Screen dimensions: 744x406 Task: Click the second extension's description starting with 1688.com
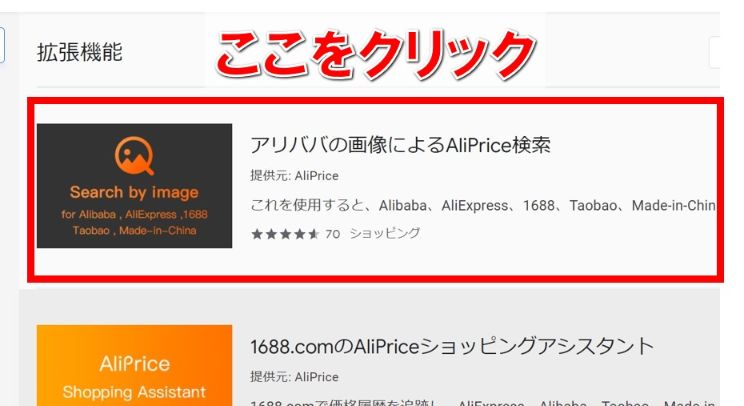pyautogui.click(x=483, y=403)
